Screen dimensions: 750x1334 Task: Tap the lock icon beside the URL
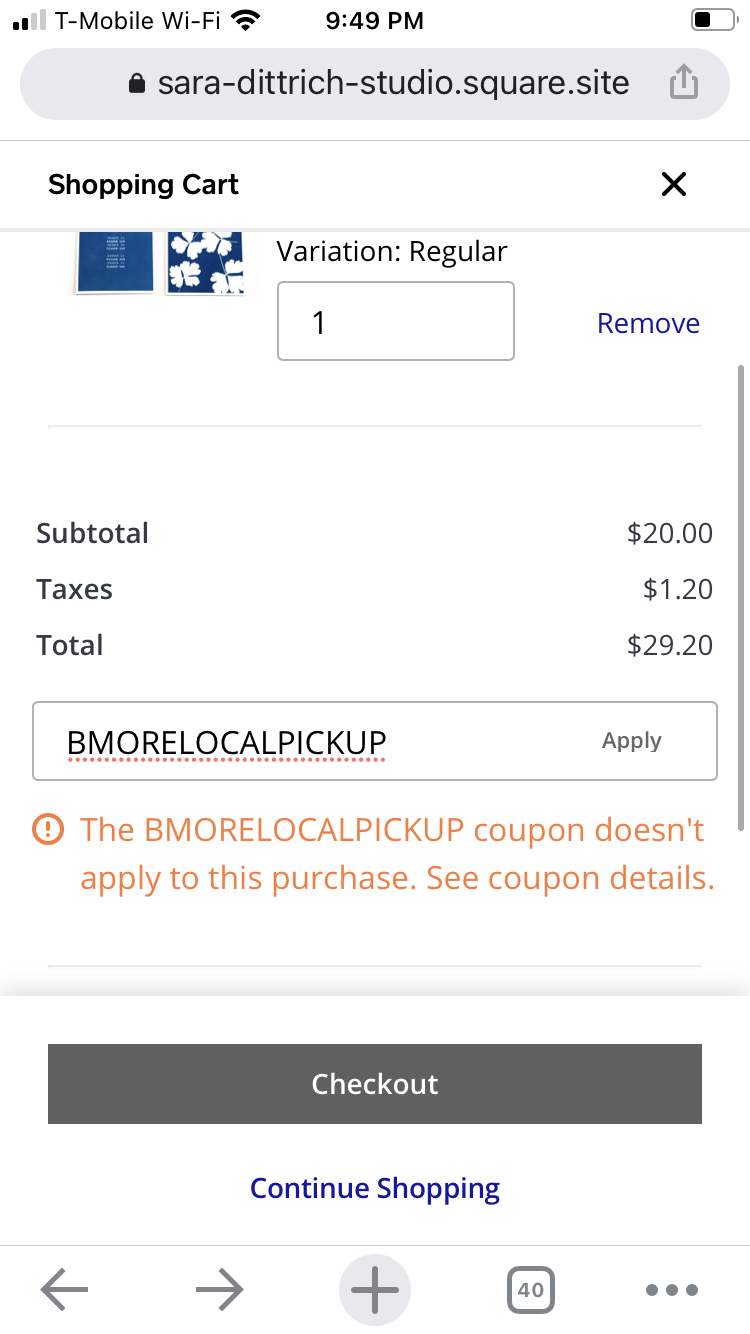138,84
